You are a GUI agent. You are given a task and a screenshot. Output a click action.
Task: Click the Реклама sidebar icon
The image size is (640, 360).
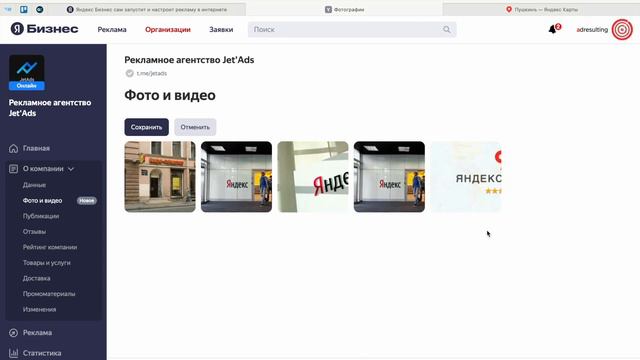[13, 333]
